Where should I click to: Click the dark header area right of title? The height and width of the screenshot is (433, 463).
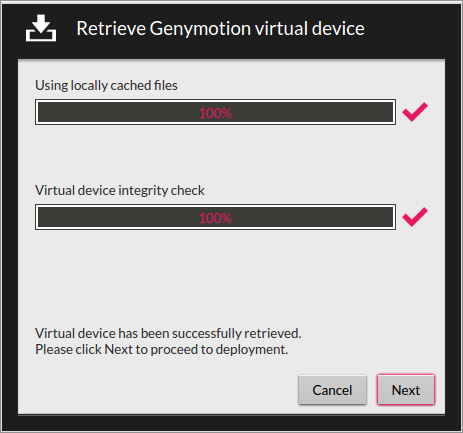tap(410, 28)
